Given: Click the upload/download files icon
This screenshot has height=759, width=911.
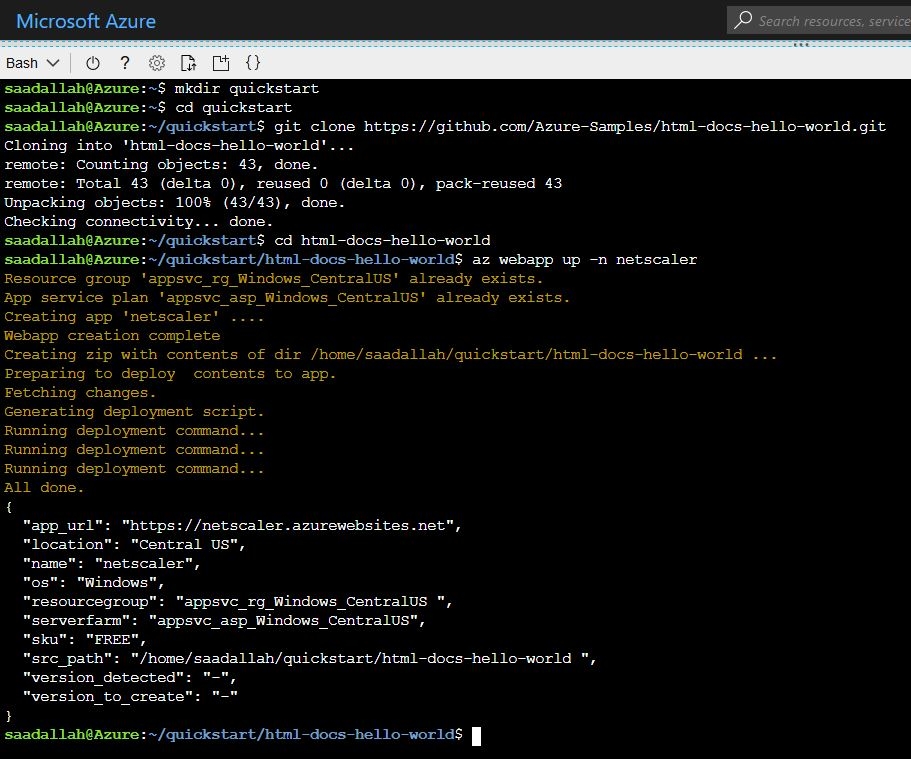Looking at the screenshot, I should pyautogui.click(x=188, y=63).
